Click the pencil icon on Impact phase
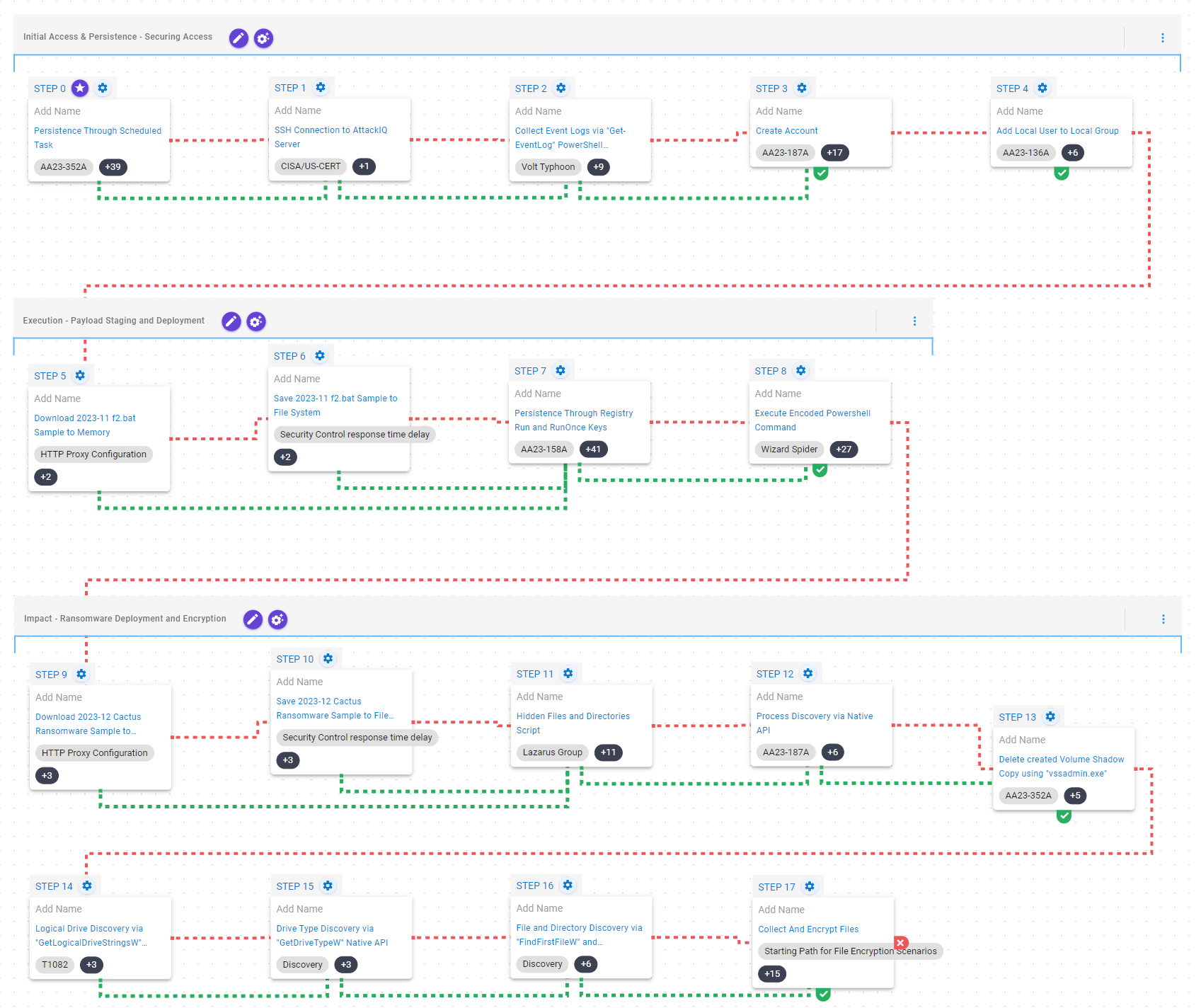 (x=253, y=620)
